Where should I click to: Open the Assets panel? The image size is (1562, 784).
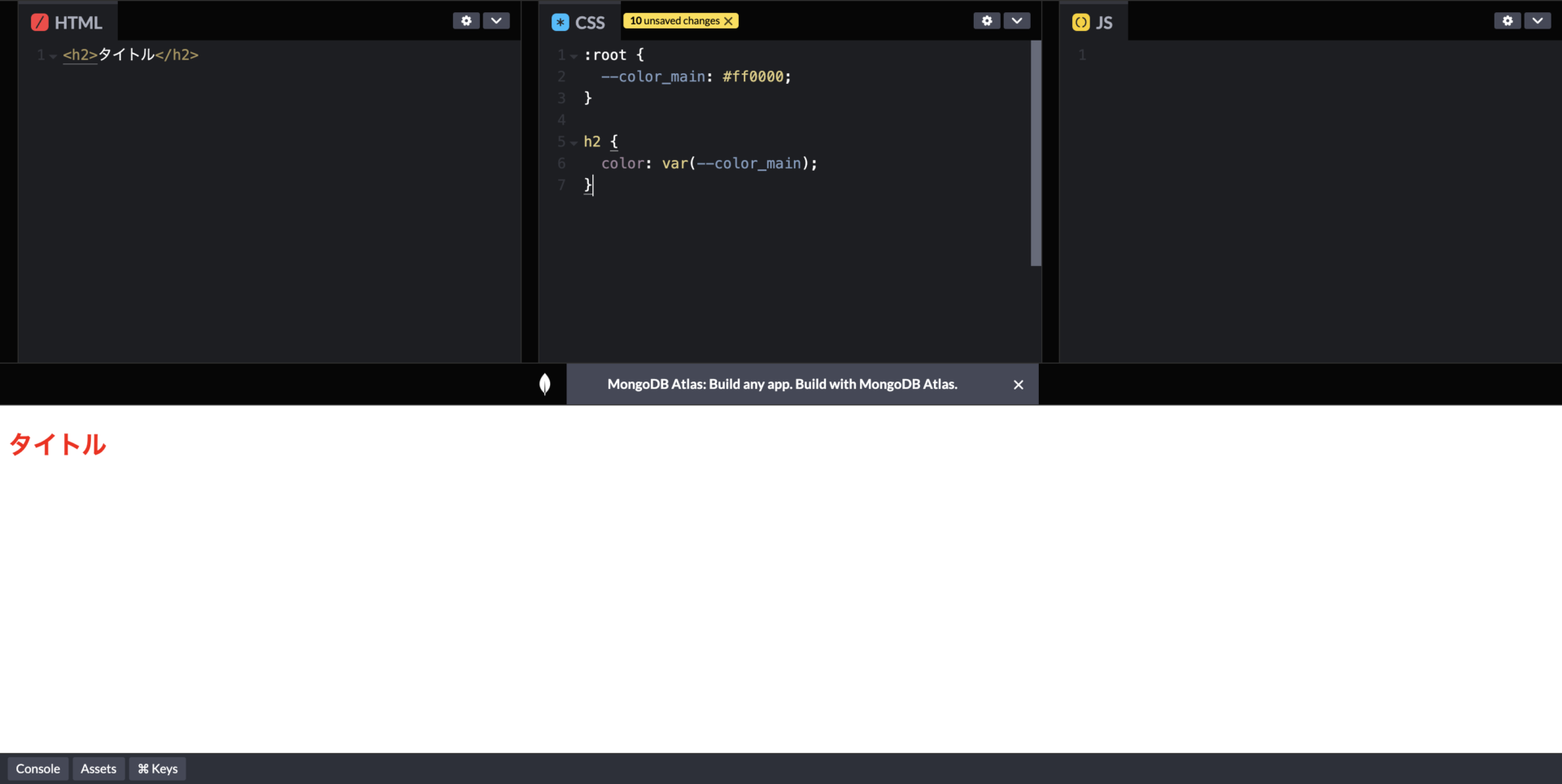98,769
